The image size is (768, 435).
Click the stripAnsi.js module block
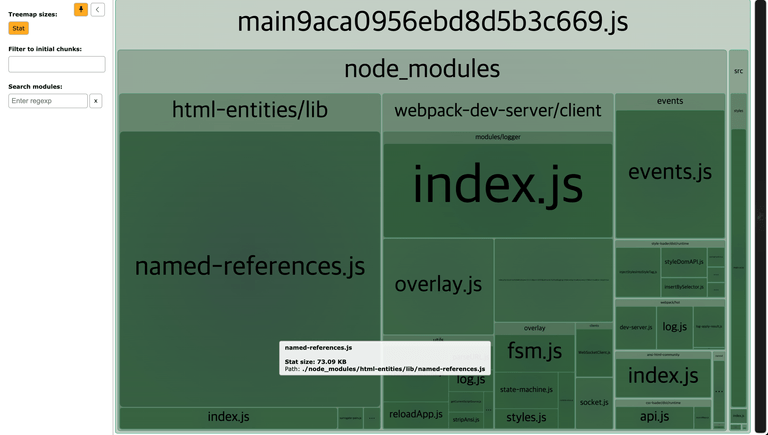(x=466, y=420)
